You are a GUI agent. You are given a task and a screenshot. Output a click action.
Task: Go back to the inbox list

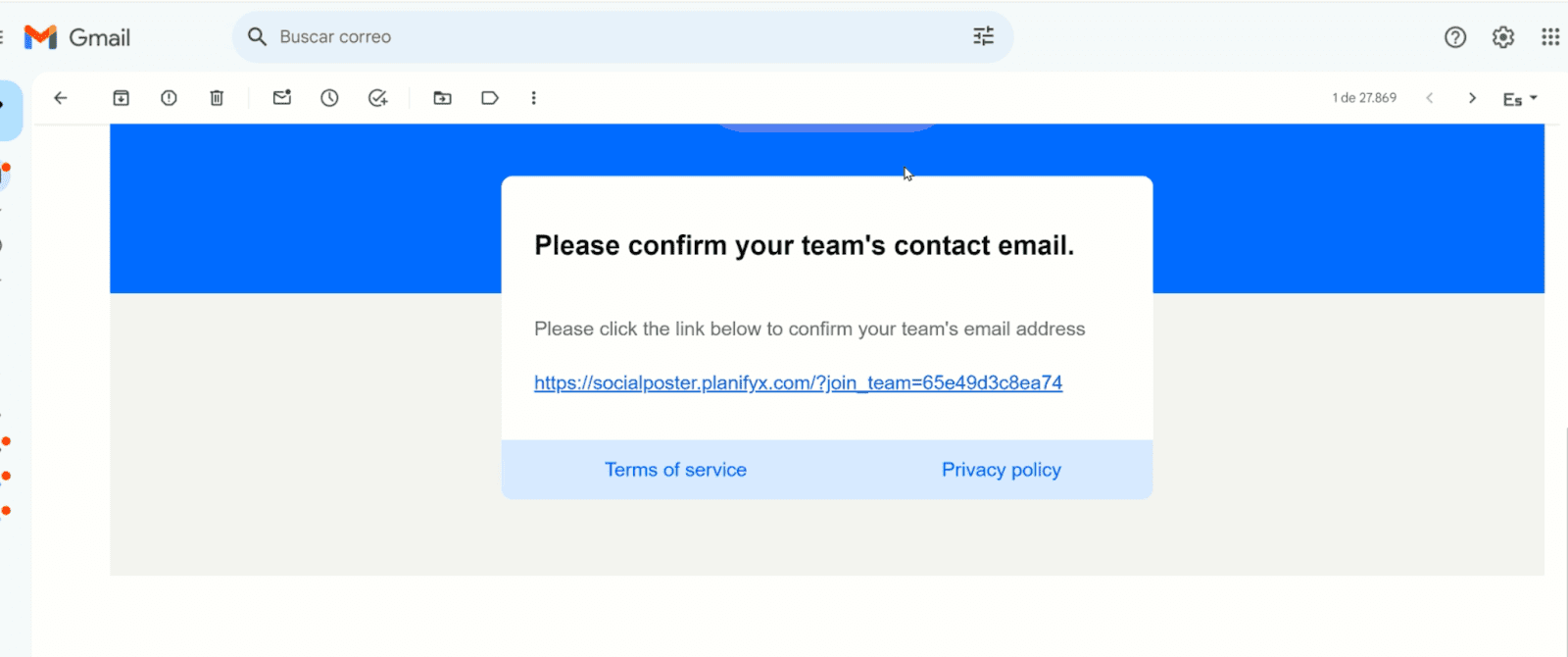(x=61, y=98)
